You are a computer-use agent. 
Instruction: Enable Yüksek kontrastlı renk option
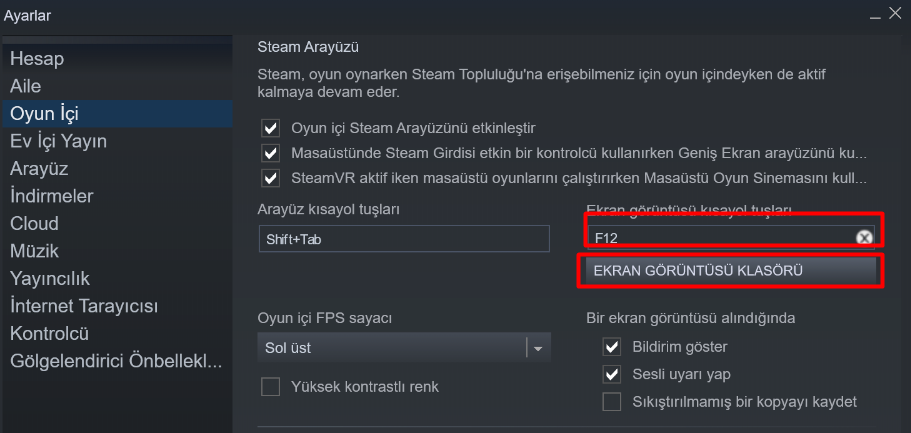tap(270, 386)
